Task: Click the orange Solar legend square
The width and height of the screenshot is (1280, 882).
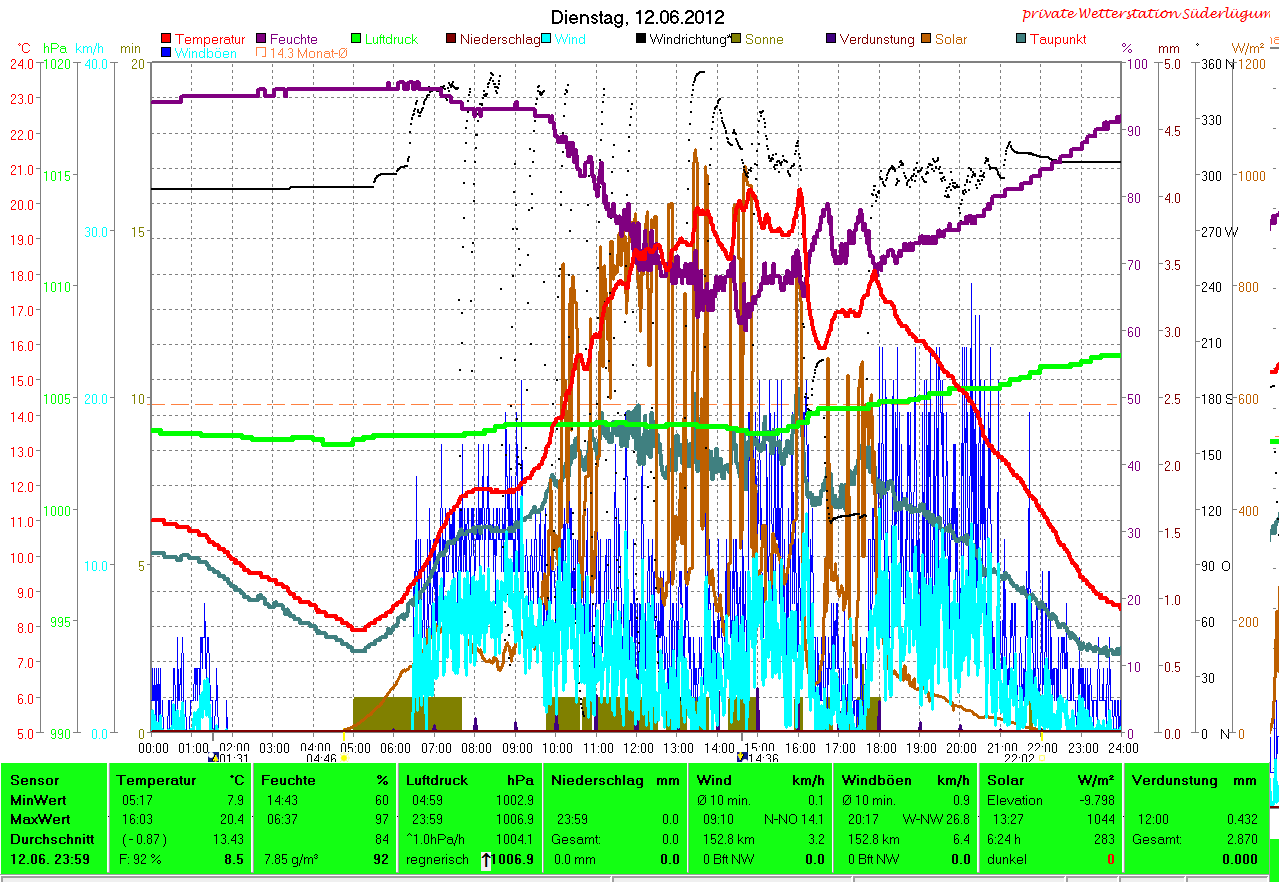Action: point(925,40)
